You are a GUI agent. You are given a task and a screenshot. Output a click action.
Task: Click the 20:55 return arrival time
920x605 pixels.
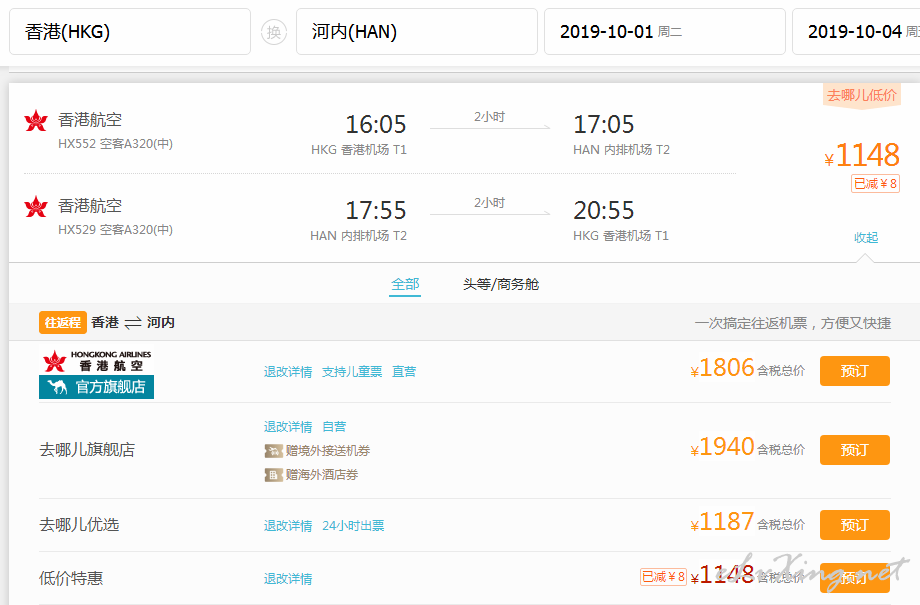604,210
